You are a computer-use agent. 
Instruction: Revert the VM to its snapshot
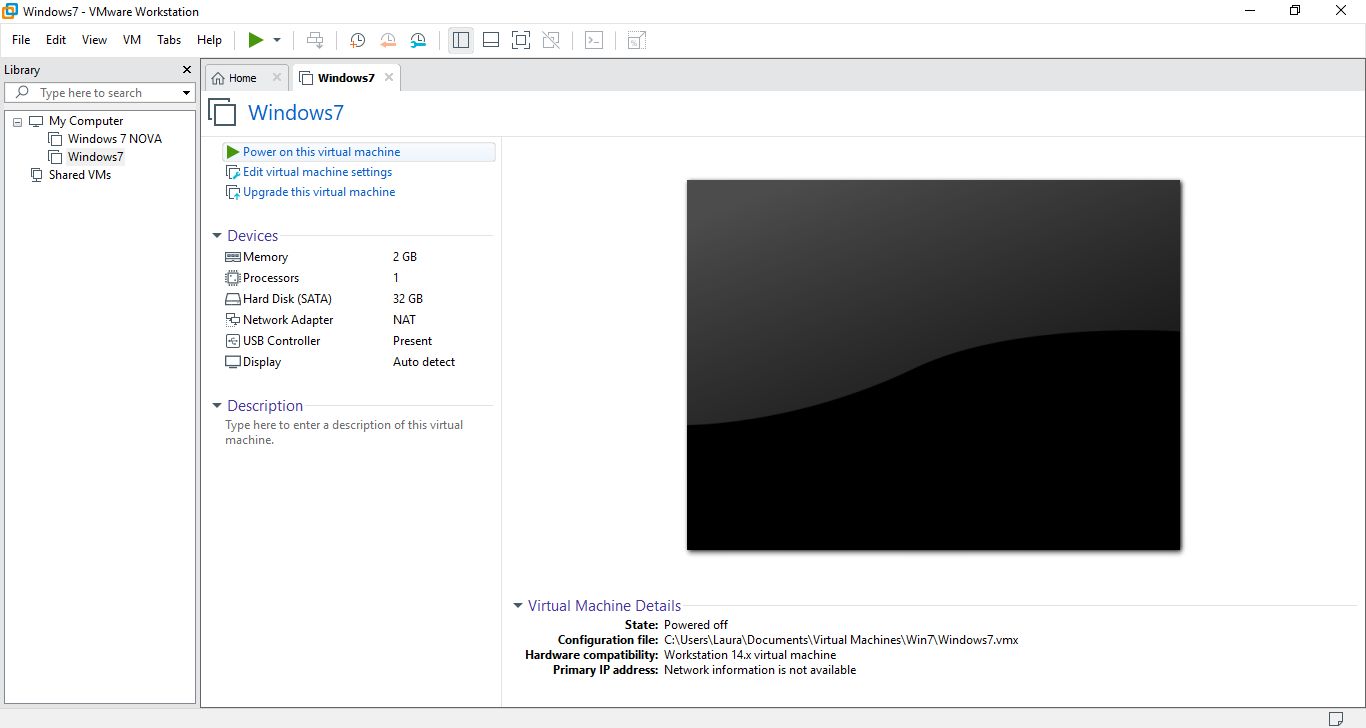point(388,40)
